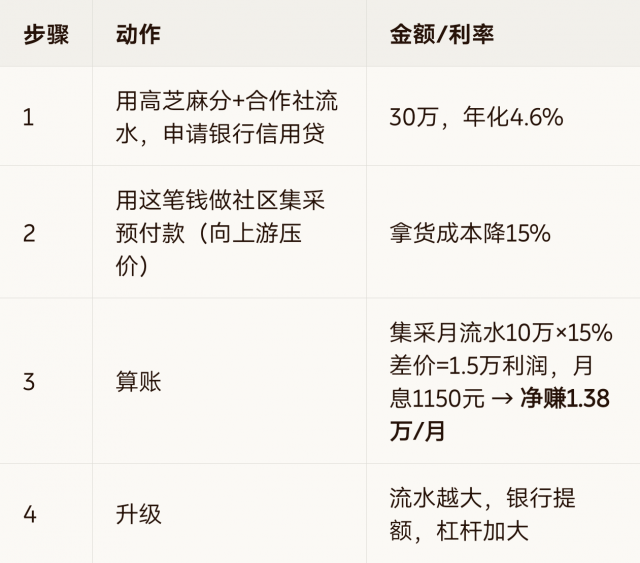
Task: Click the 集采月流水10万×15% line
Action: (x=501, y=332)
